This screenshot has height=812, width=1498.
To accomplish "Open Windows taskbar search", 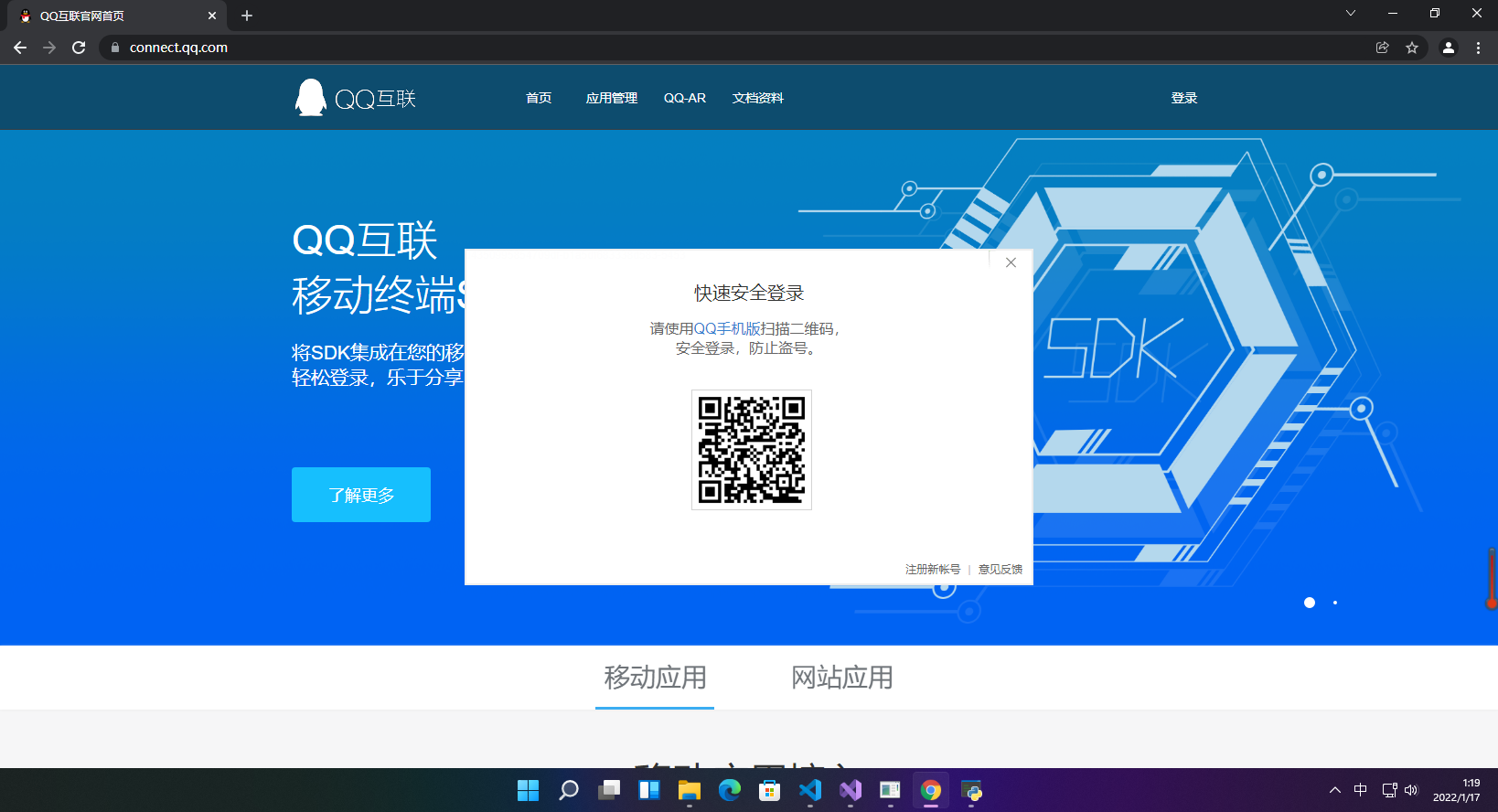I will (x=569, y=790).
